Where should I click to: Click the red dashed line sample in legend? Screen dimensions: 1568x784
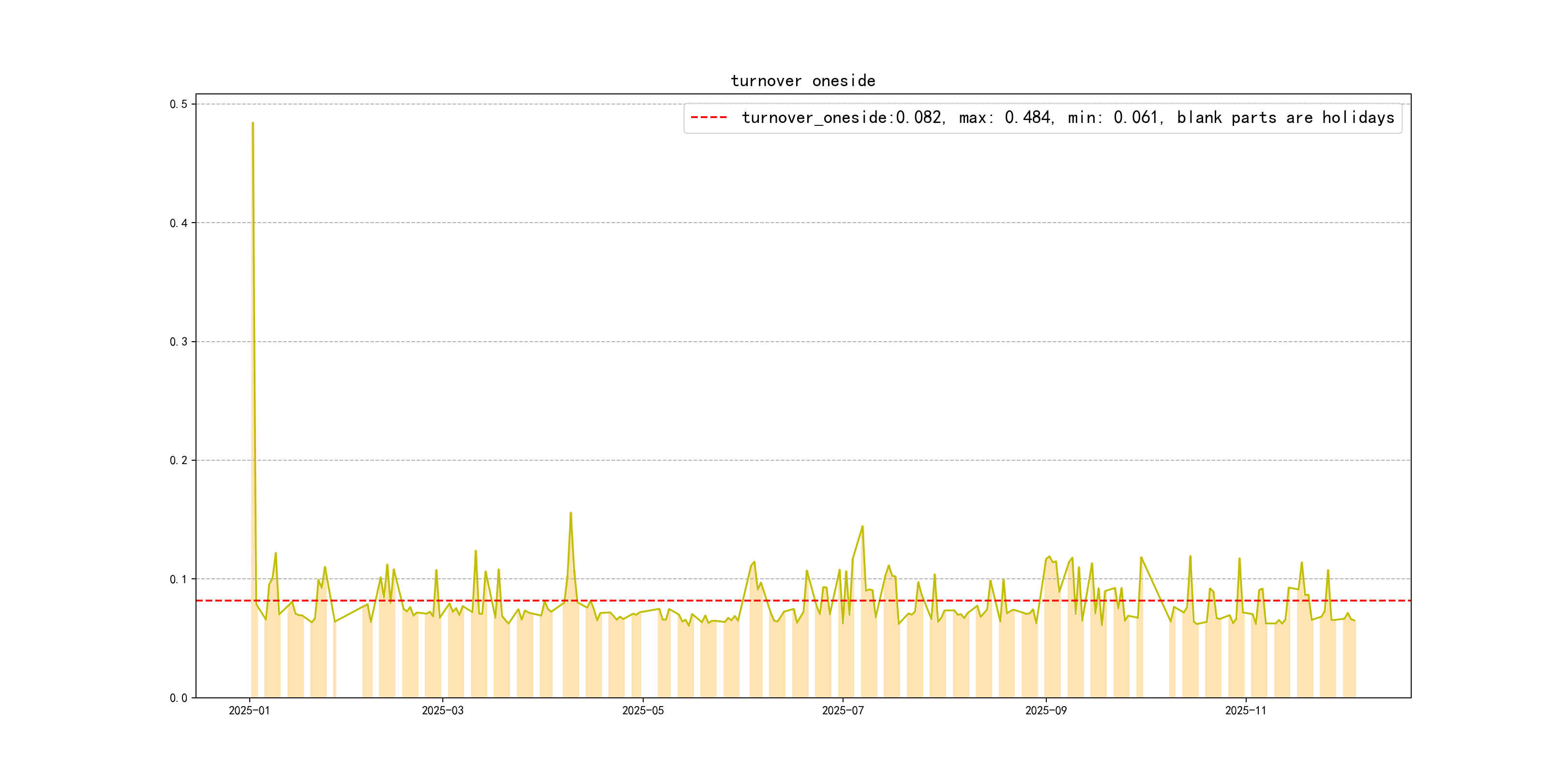(x=709, y=118)
